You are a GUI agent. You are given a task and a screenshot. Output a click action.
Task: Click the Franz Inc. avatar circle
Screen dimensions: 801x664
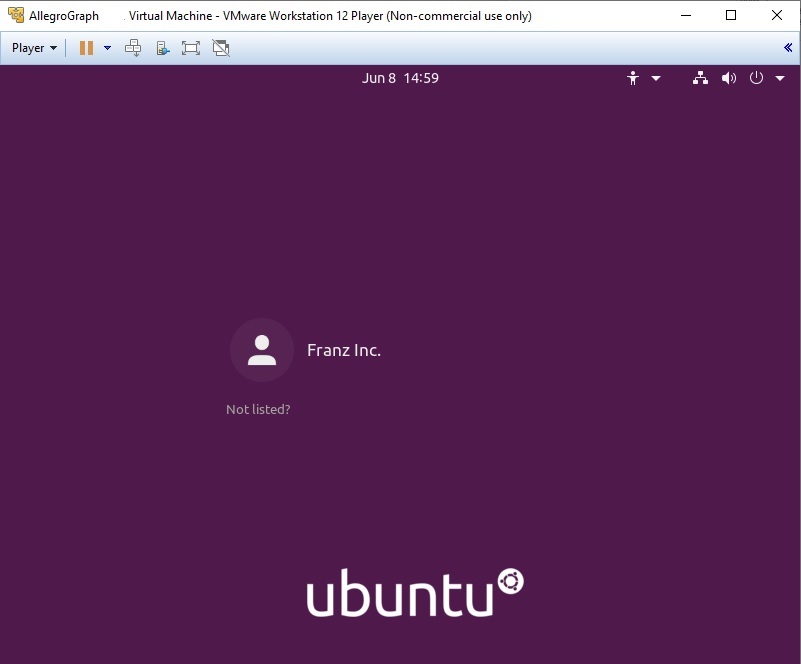(261, 350)
